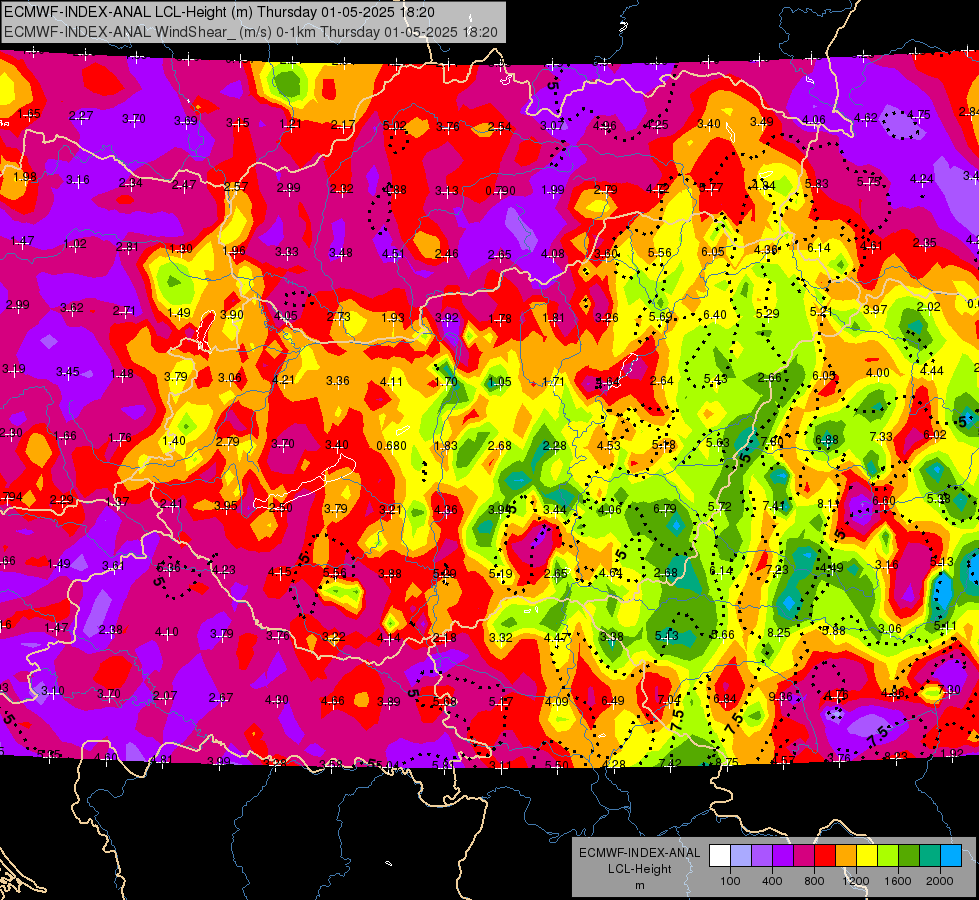Select the wind shear value 0.790
The height and width of the screenshot is (900, 979).
(500, 190)
